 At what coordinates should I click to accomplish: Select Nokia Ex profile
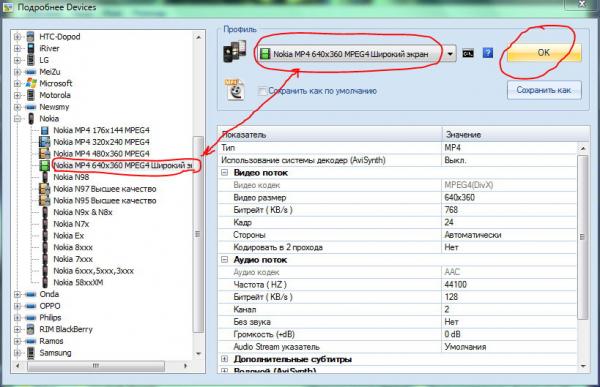click(x=68, y=236)
